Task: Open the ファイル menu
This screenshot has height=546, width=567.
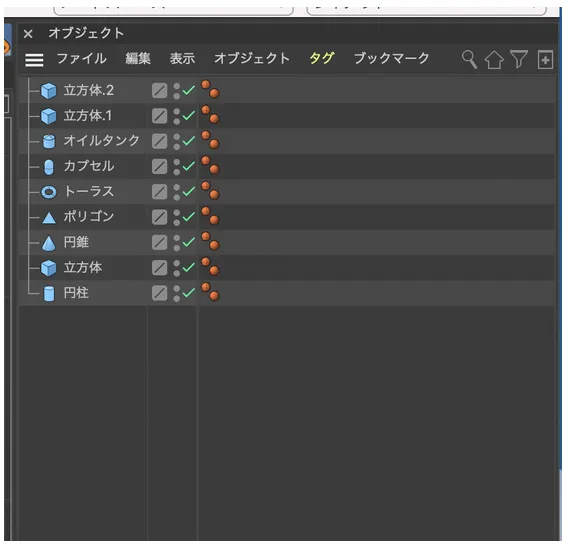Action: [x=82, y=58]
